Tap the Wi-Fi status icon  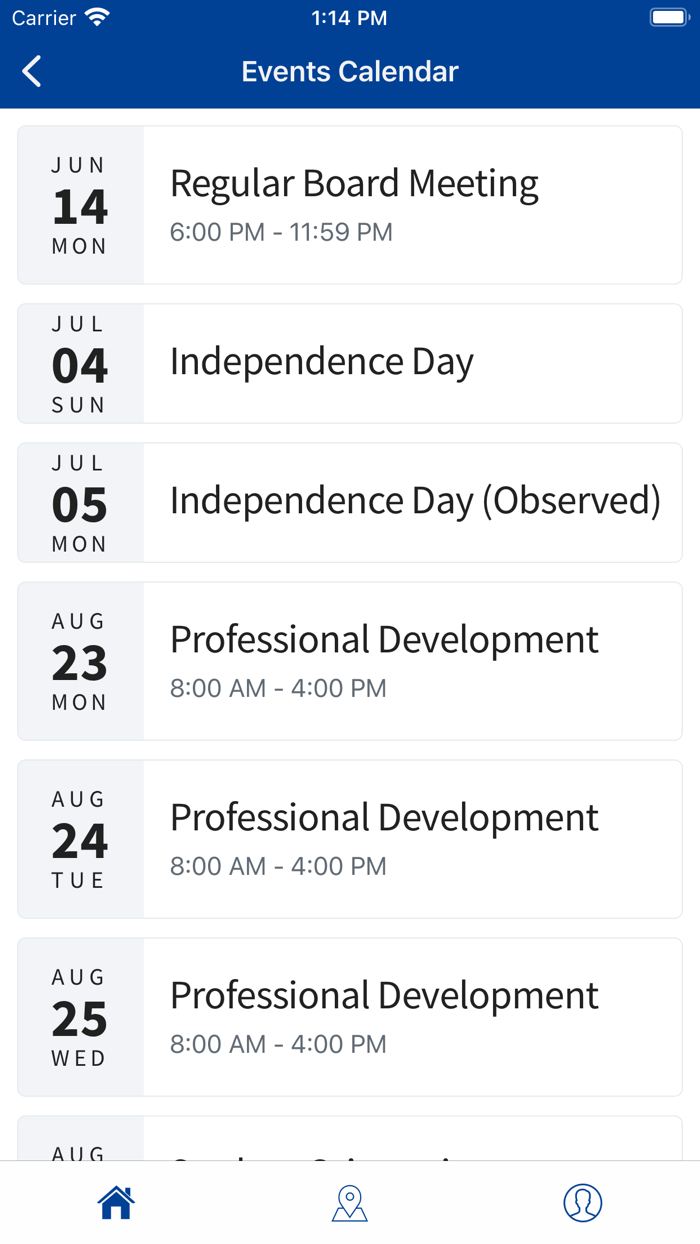97,18
